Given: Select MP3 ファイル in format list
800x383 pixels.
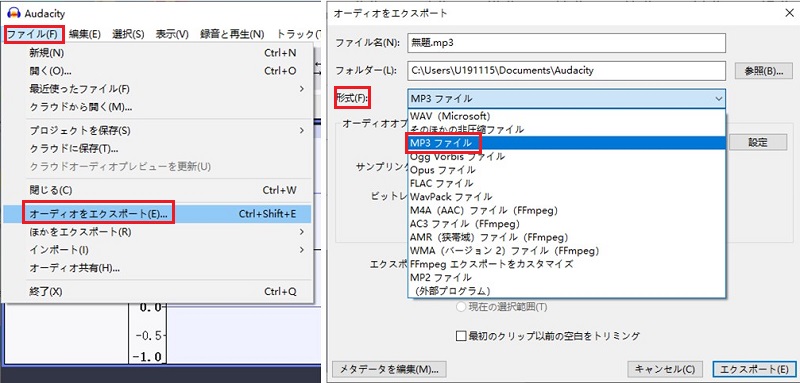Looking at the screenshot, I should click(566, 143).
